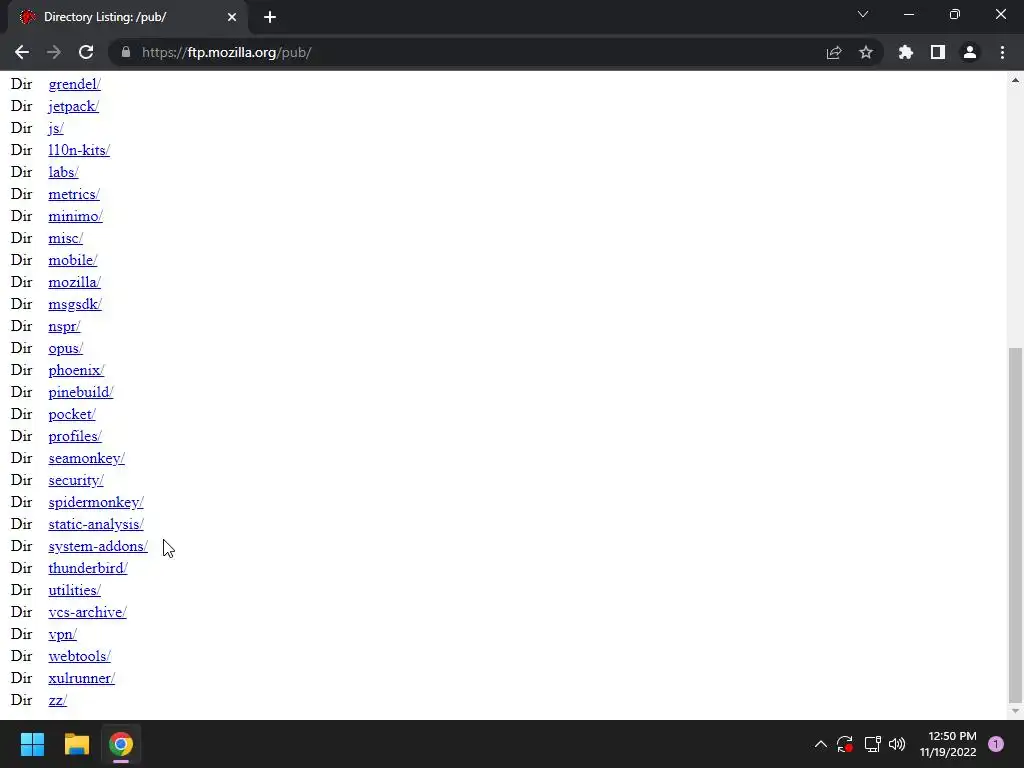
Task: Click the sync status tray icon
Action: [844, 744]
